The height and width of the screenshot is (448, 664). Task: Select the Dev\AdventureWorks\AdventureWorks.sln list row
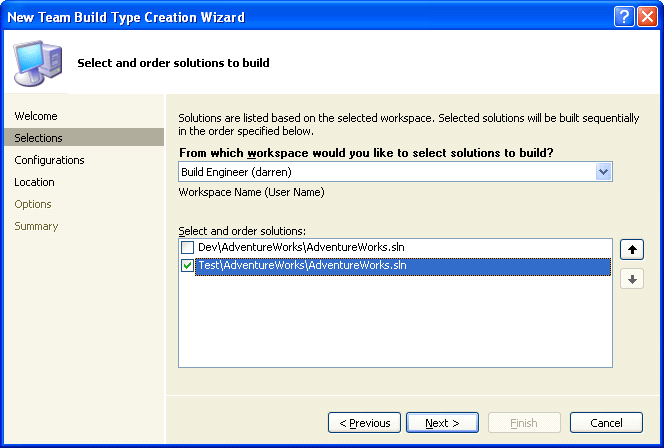click(x=300, y=247)
